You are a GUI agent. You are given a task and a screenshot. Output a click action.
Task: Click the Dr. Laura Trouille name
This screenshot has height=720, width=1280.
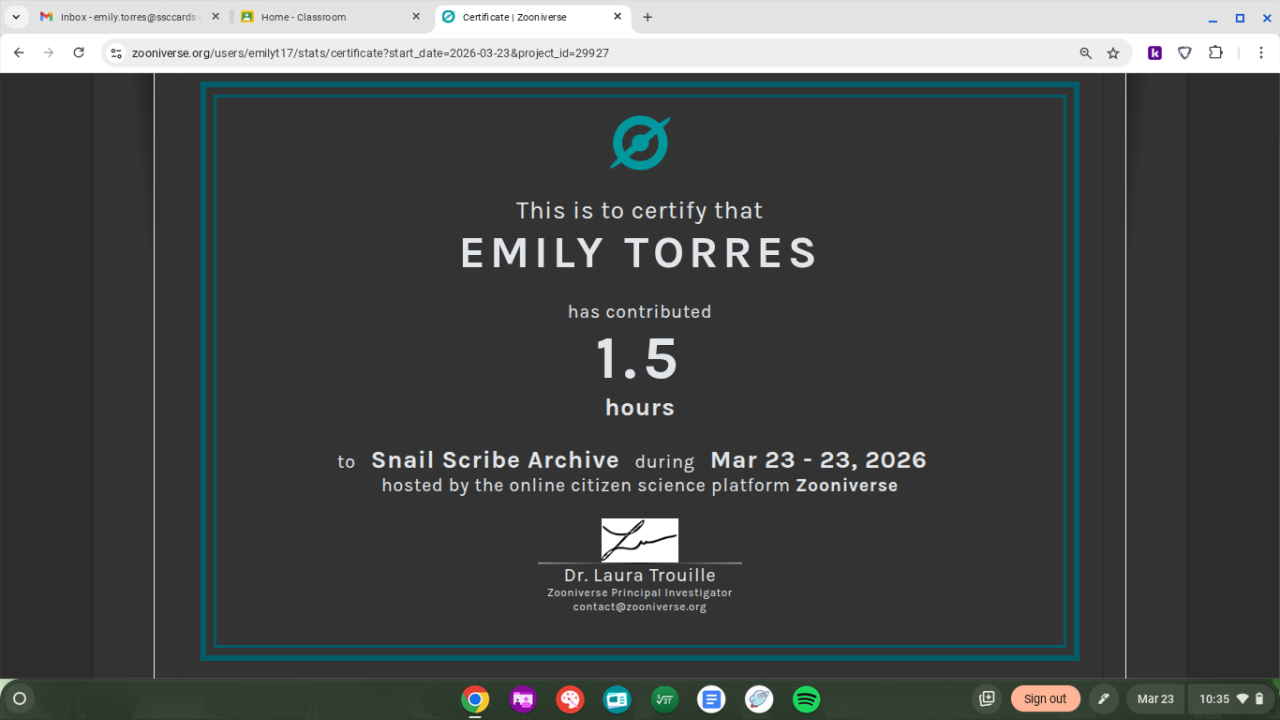pos(640,575)
